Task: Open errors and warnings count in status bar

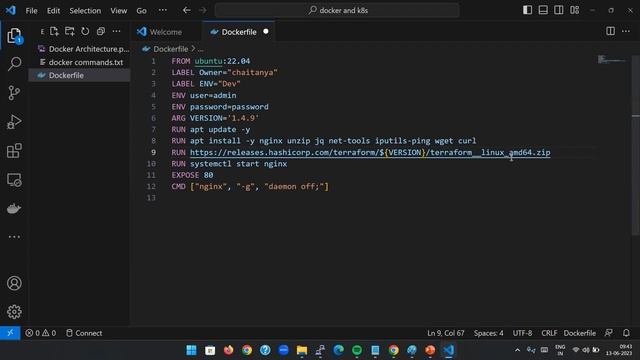Action: pos(40,333)
